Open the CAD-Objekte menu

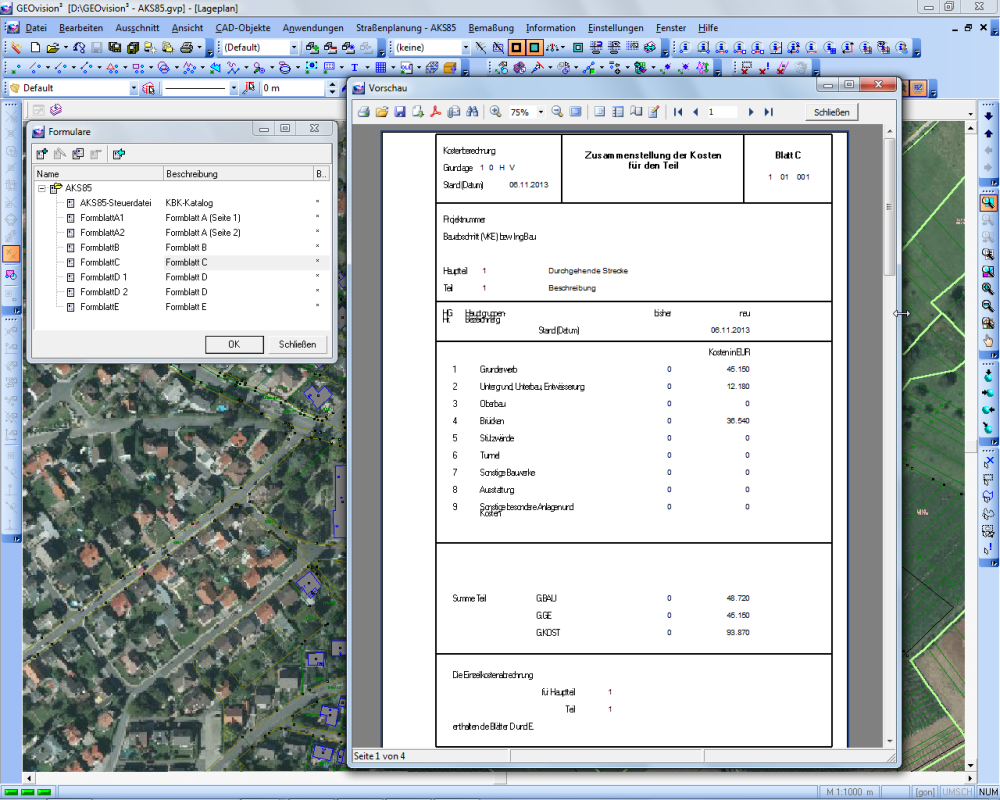(242, 28)
